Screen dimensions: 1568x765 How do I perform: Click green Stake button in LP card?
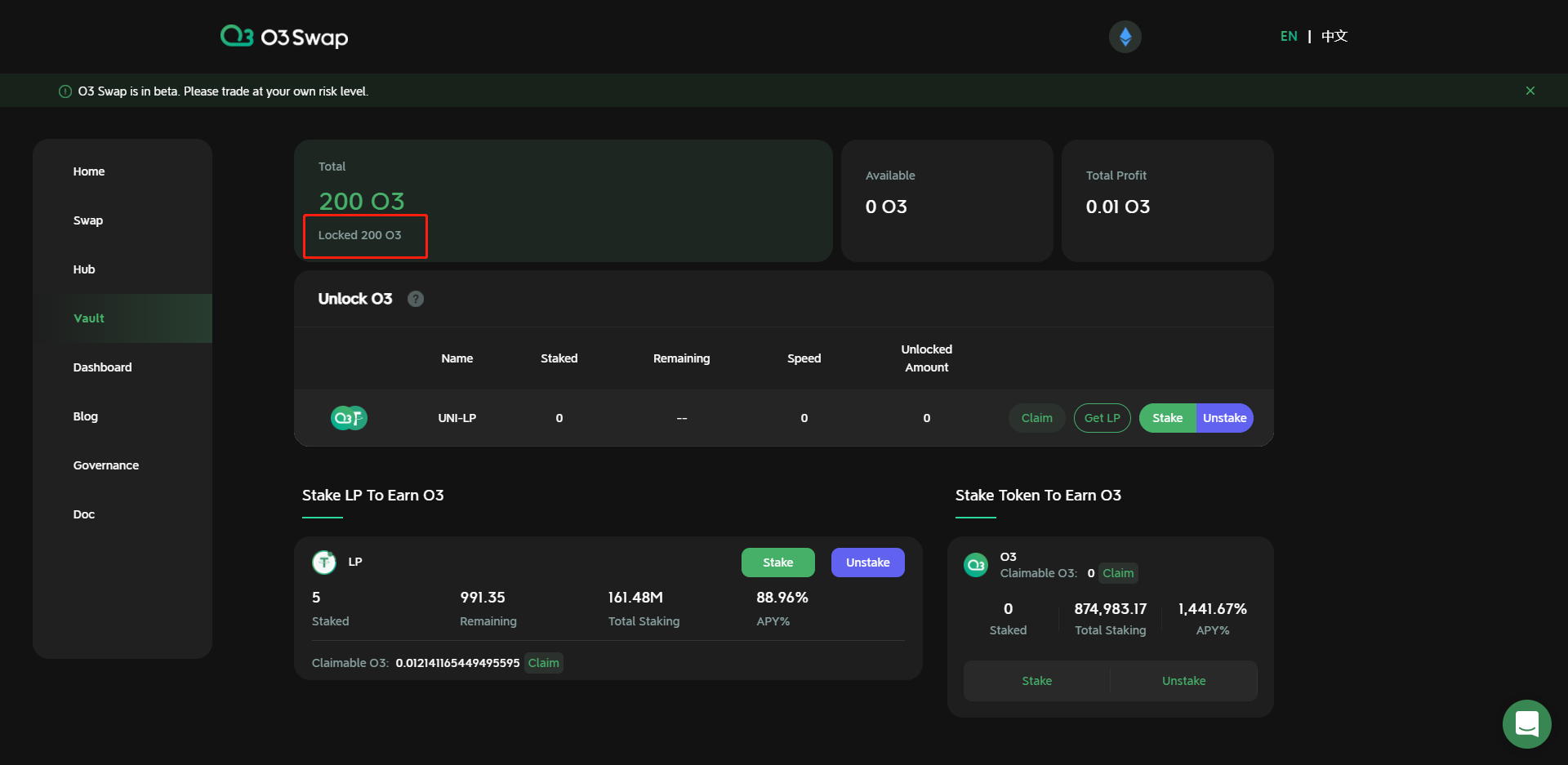pyautogui.click(x=778, y=563)
